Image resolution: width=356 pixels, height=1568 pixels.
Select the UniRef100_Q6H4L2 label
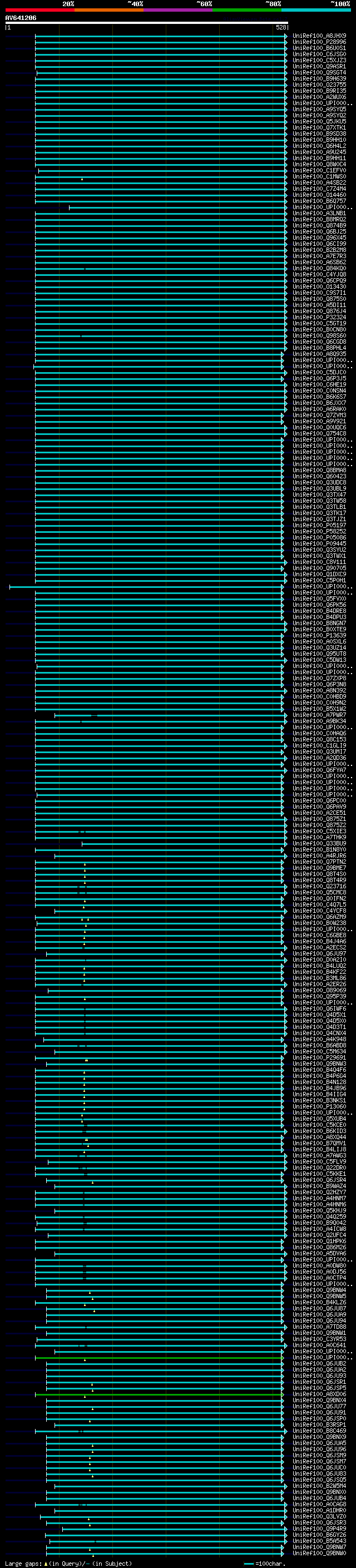[x=319, y=146]
